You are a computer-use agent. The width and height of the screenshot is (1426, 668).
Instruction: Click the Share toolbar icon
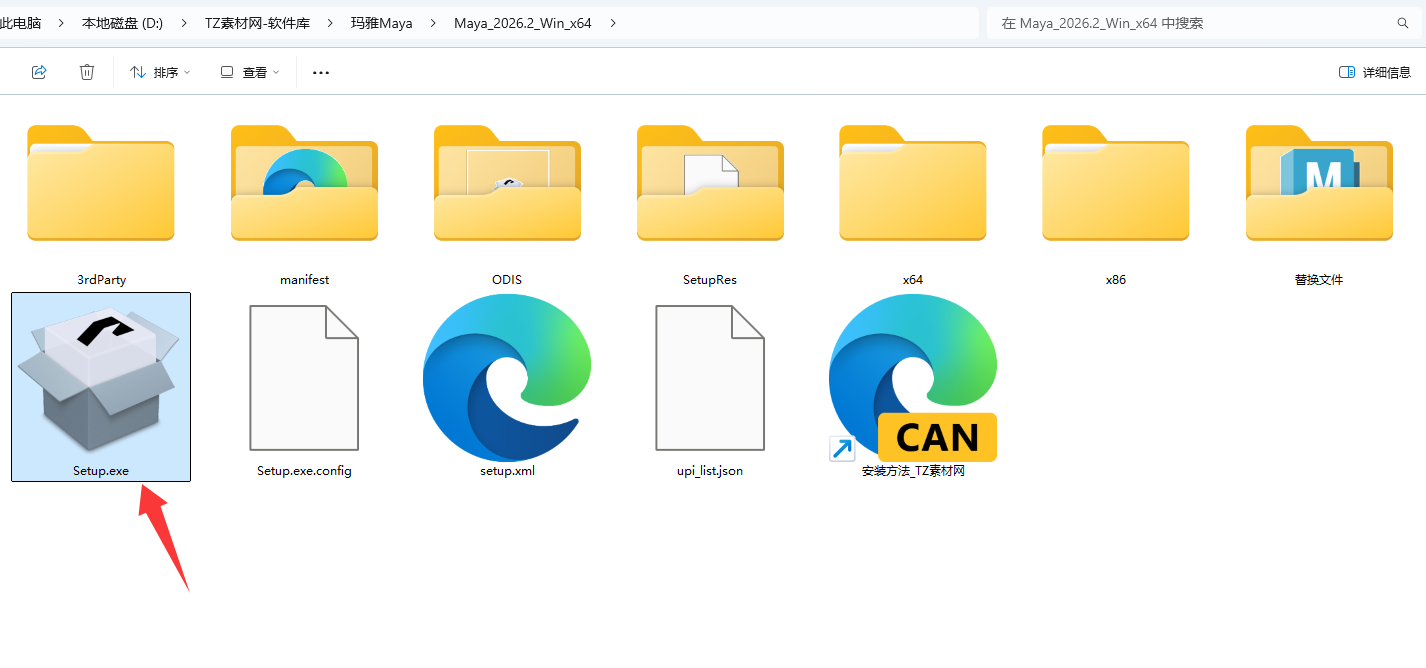[39, 72]
